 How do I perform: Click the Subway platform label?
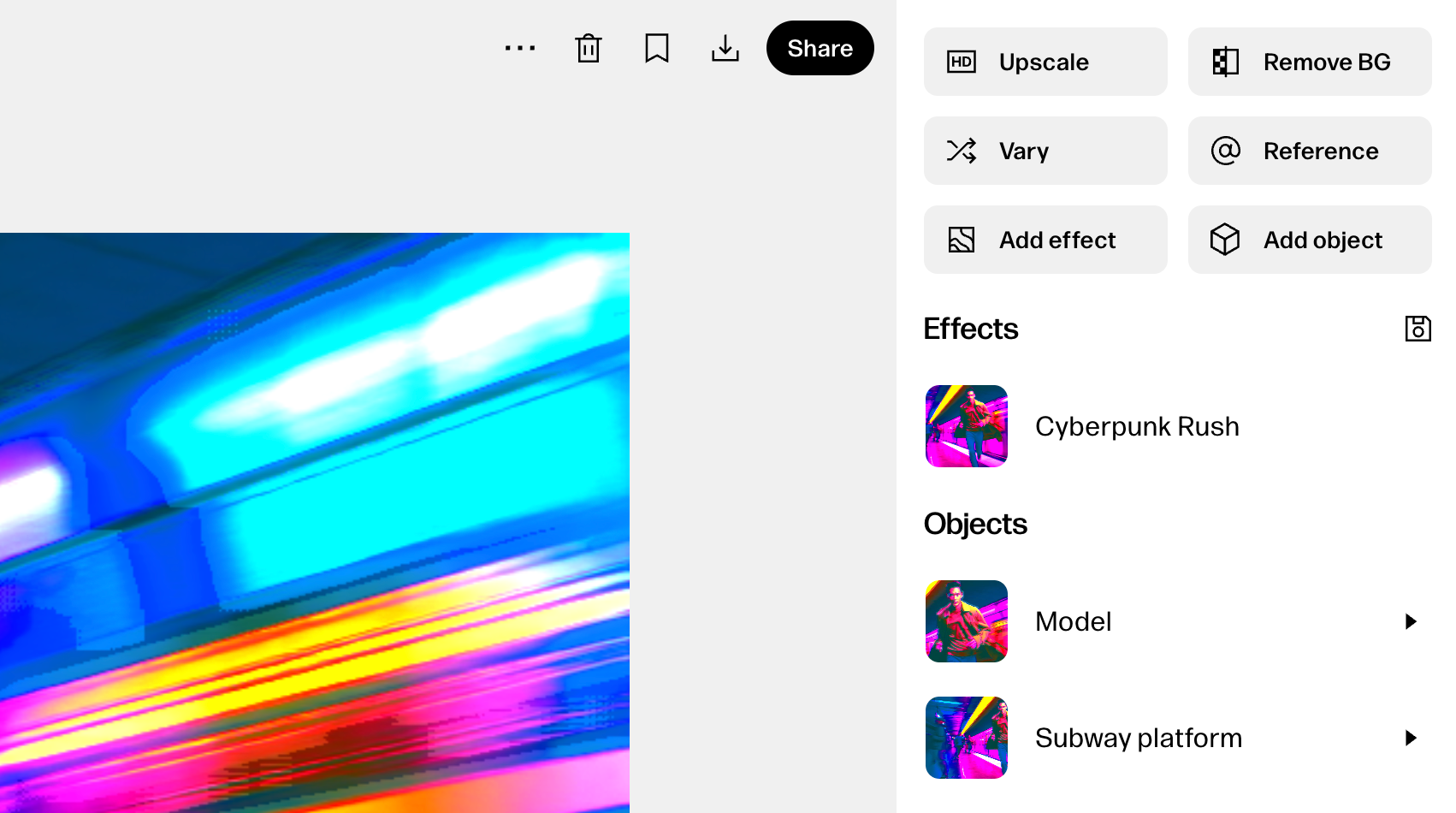point(1138,738)
